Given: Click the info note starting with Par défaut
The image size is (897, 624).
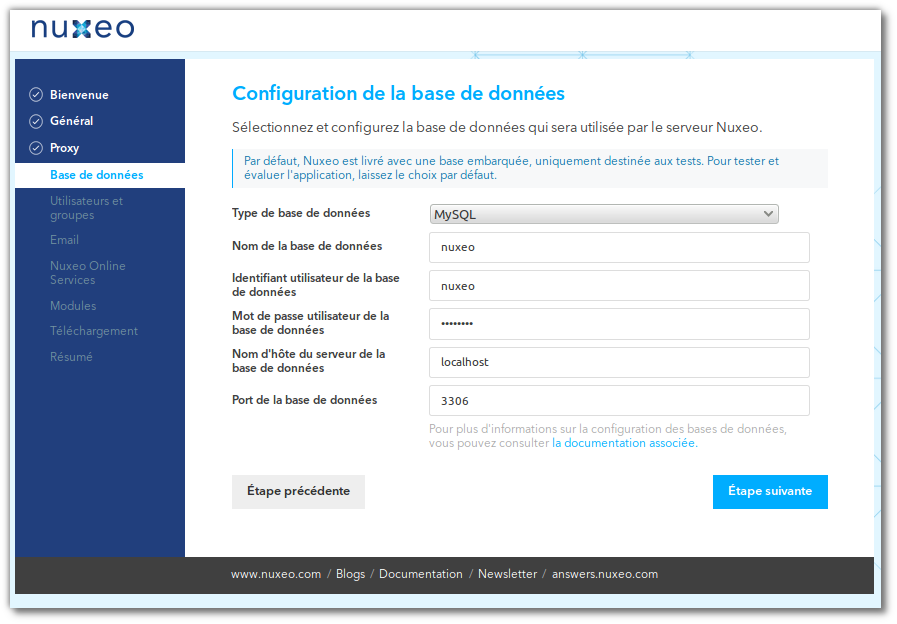Looking at the screenshot, I should tap(530, 168).
